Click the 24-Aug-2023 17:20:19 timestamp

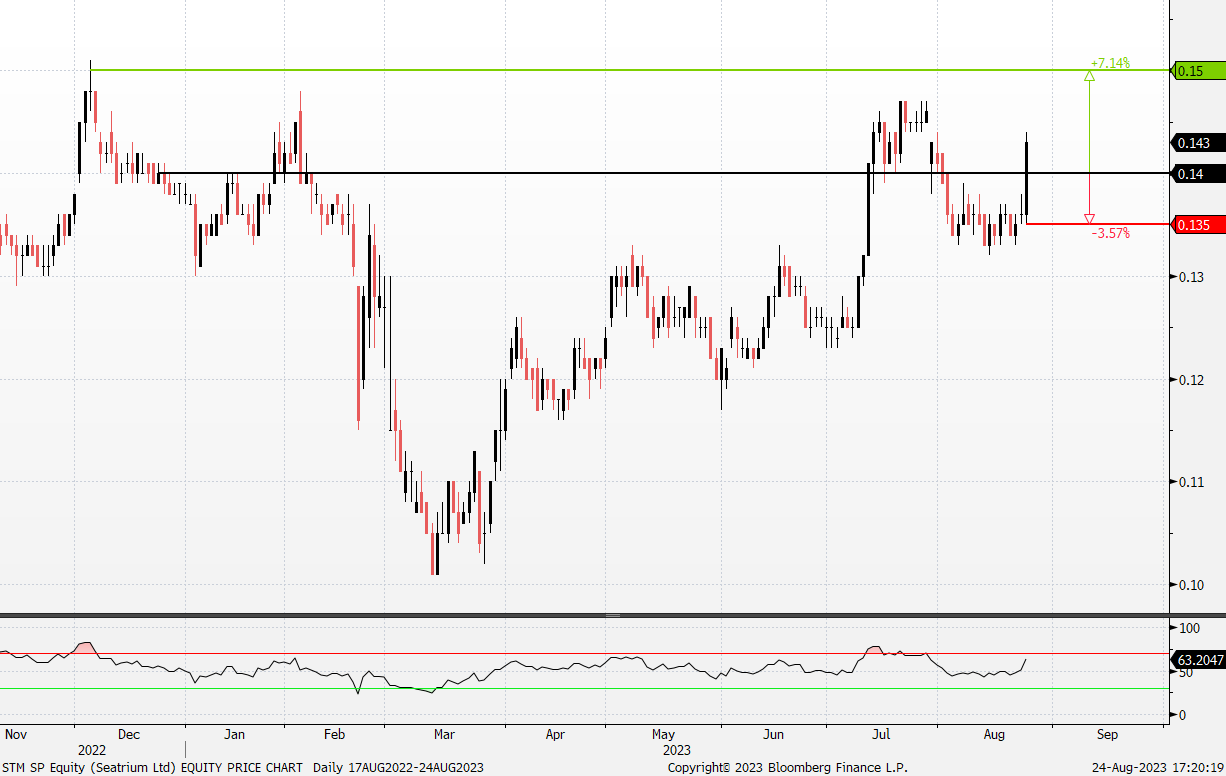(x=1158, y=767)
